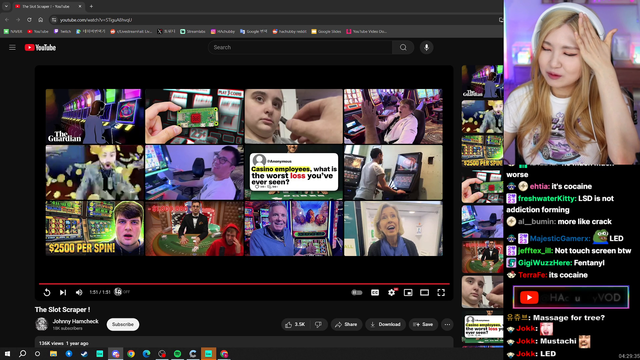
Task: Toggle the autoplay switch in player
Action: [357, 292]
